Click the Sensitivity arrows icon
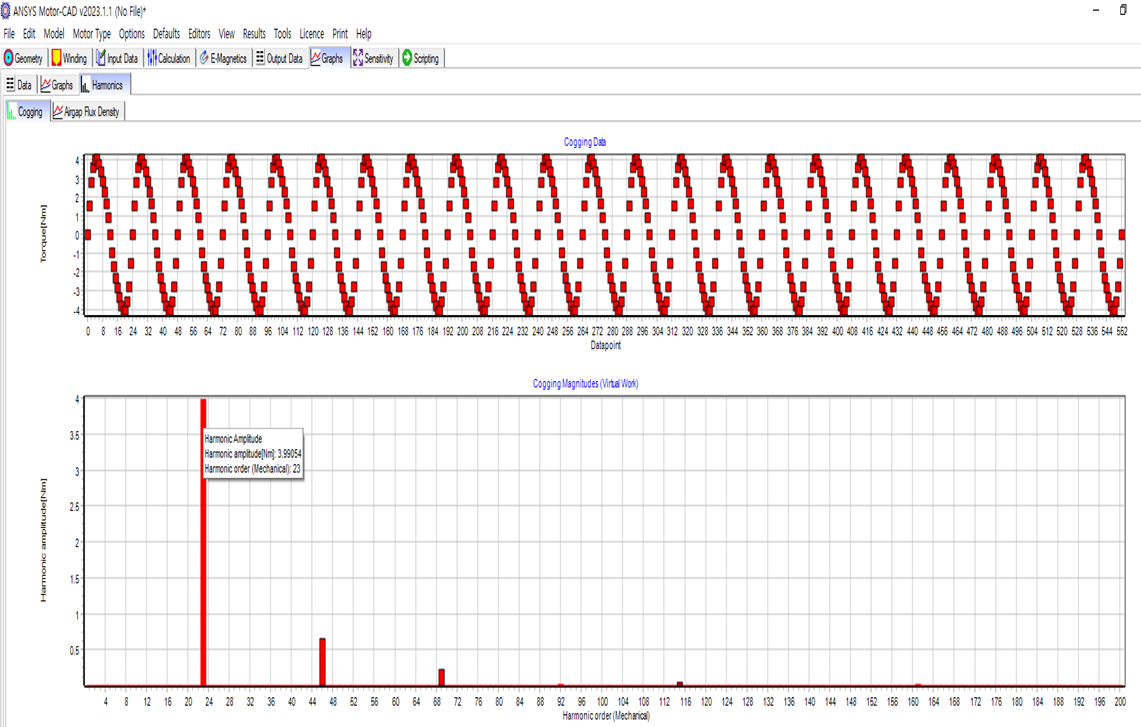1141x727 pixels. click(358, 59)
